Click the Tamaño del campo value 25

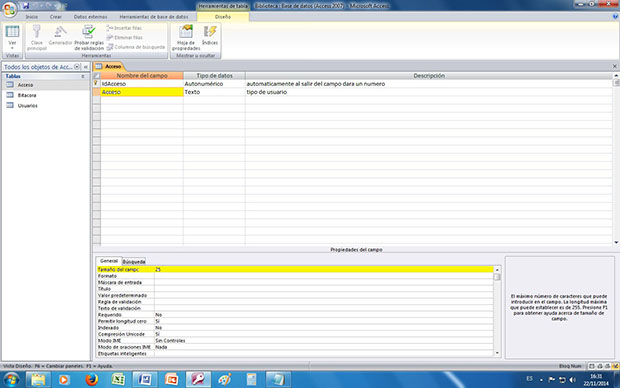click(x=324, y=269)
